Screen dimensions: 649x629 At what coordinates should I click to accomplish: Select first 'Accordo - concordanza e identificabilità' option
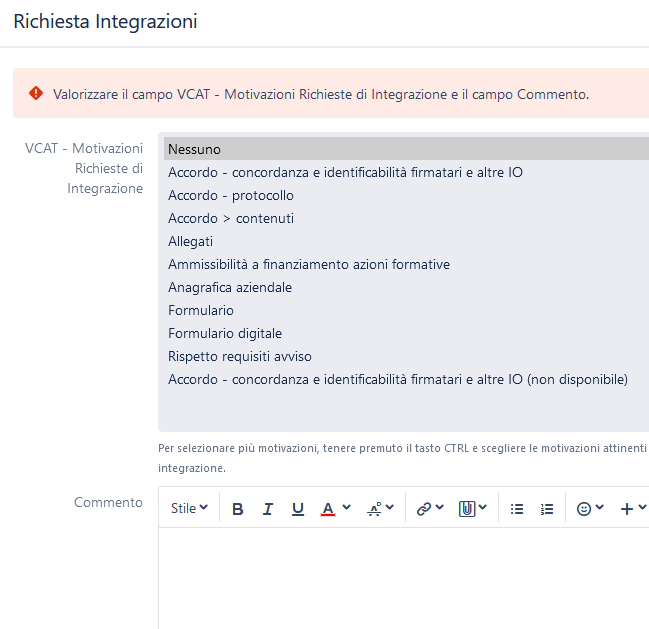pyautogui.click(x=406, y=172)
